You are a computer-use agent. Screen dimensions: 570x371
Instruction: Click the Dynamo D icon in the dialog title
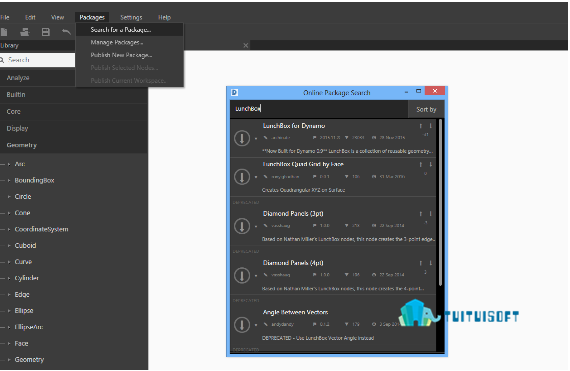point(234,92)
